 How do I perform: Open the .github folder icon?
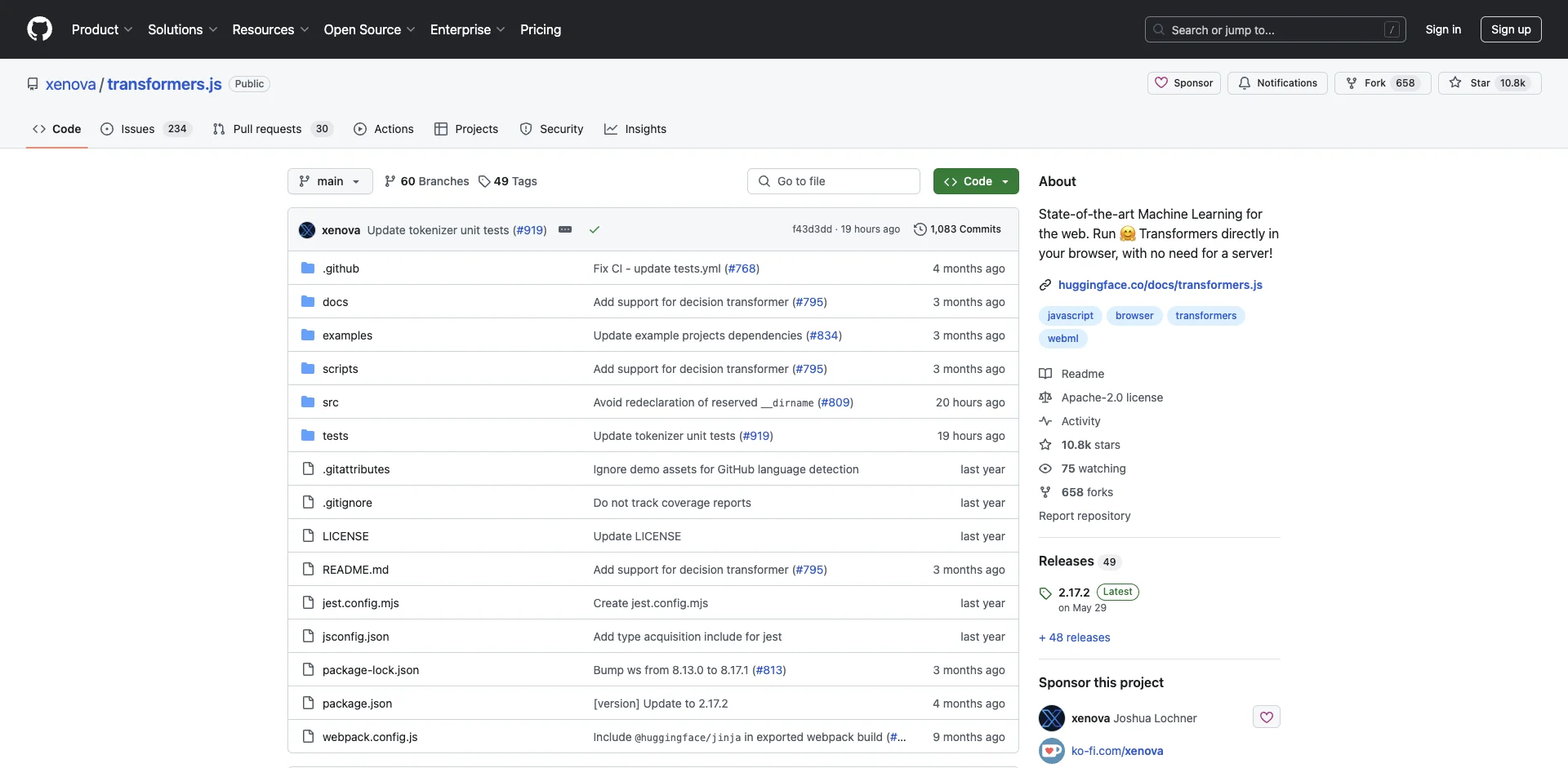pyautogui.click(x=308, y=269)
